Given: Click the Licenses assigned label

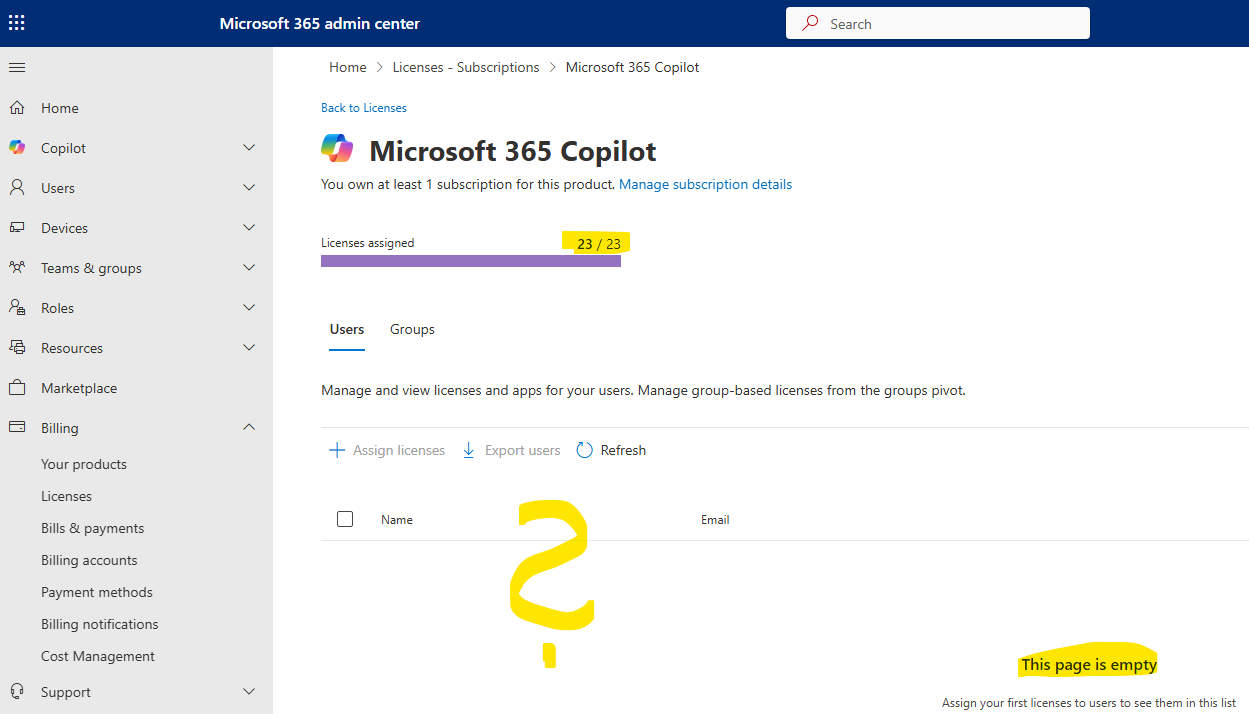Looking at the screenshot, I should (x=367, y=243).
